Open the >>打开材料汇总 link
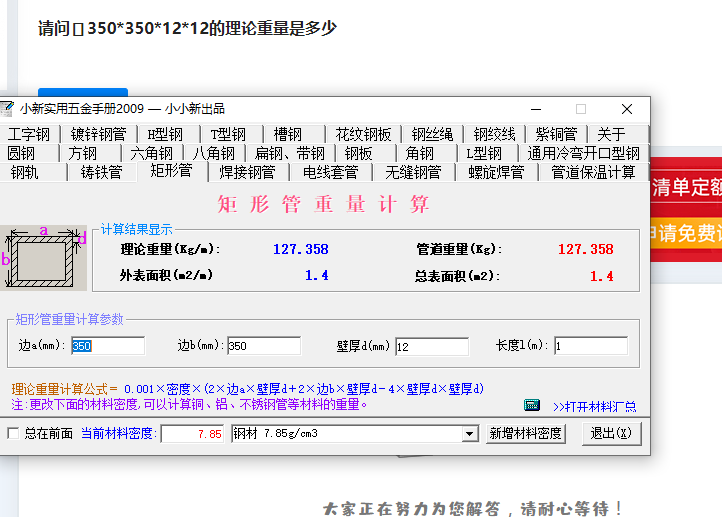Screen dimensions: 722x517 coord(594,407)
